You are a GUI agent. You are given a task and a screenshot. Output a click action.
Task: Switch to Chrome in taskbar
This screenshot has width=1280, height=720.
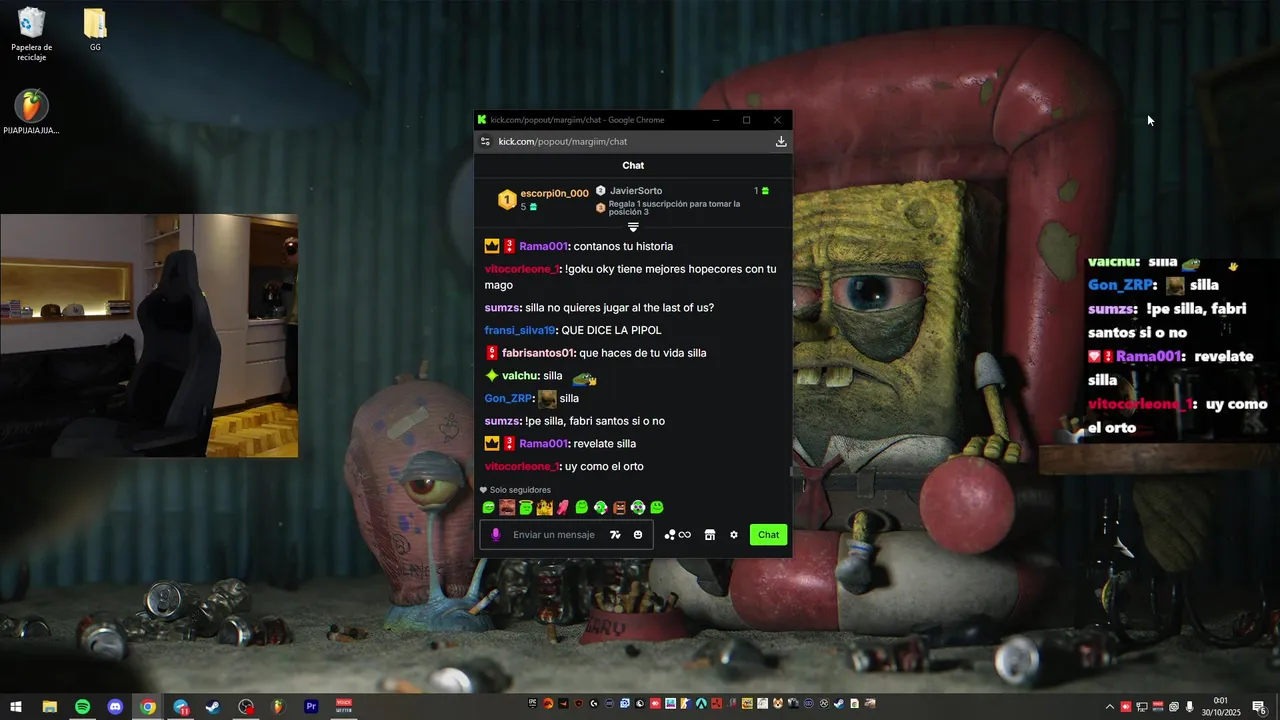[148, 706]
